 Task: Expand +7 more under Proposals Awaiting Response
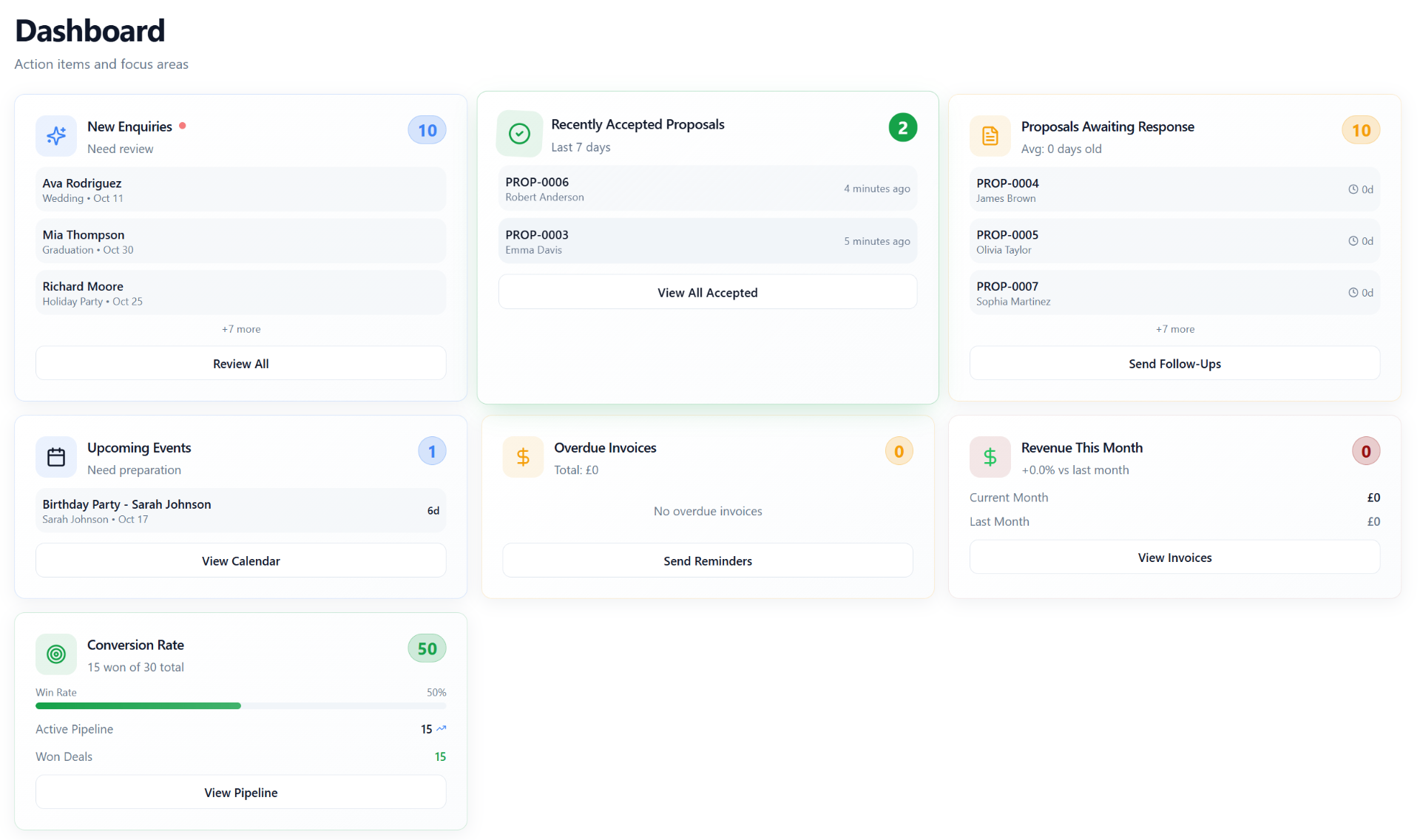point(1174,329)
